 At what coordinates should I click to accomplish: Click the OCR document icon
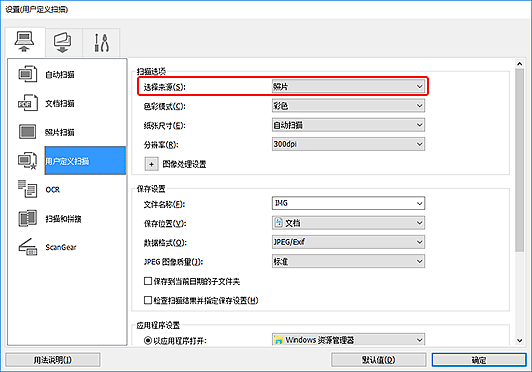(x=27, y=189)
